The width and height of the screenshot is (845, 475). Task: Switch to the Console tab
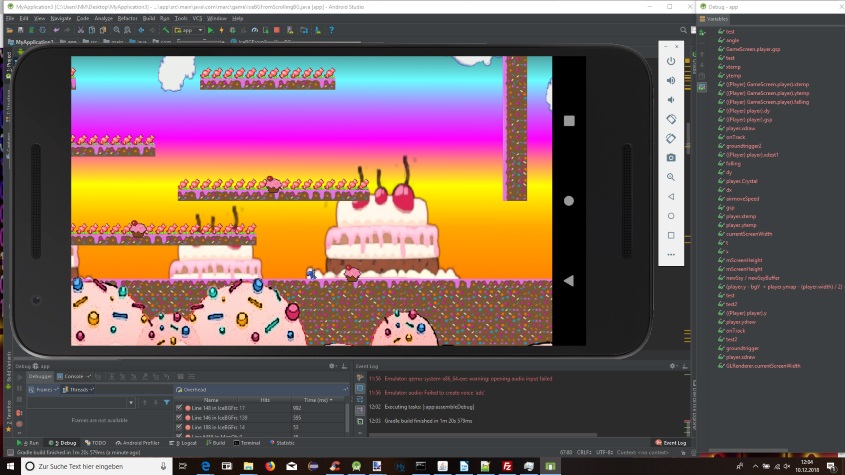[x=74, y=376]
